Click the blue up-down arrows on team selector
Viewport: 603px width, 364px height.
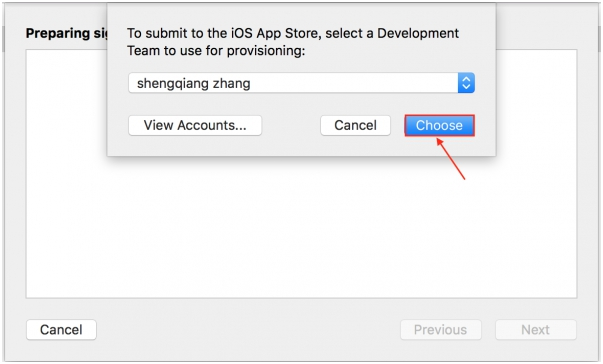click(466, 83)
